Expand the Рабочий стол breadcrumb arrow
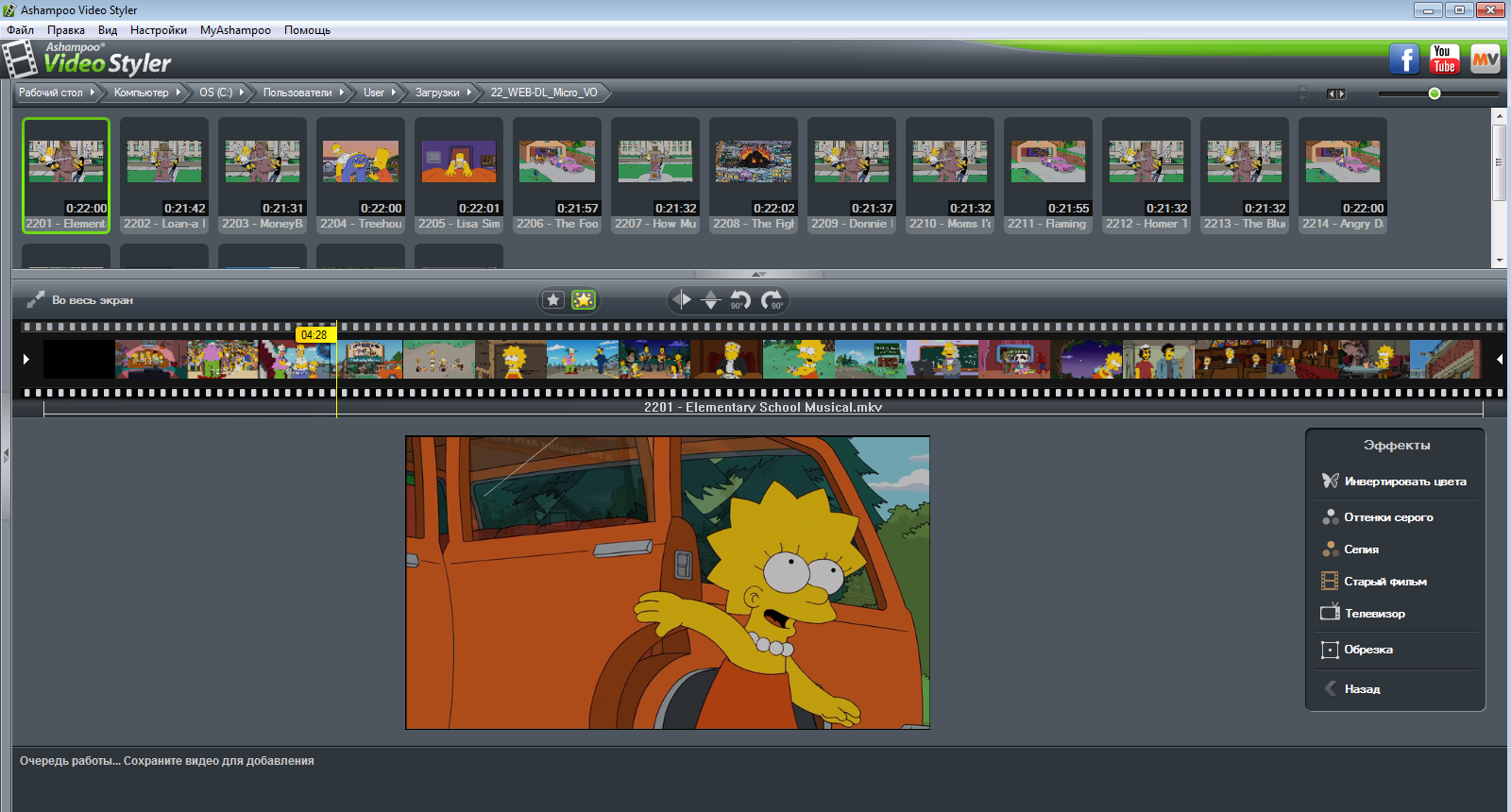This screenshot has height=812, width=1511. [x=93, y=93]
